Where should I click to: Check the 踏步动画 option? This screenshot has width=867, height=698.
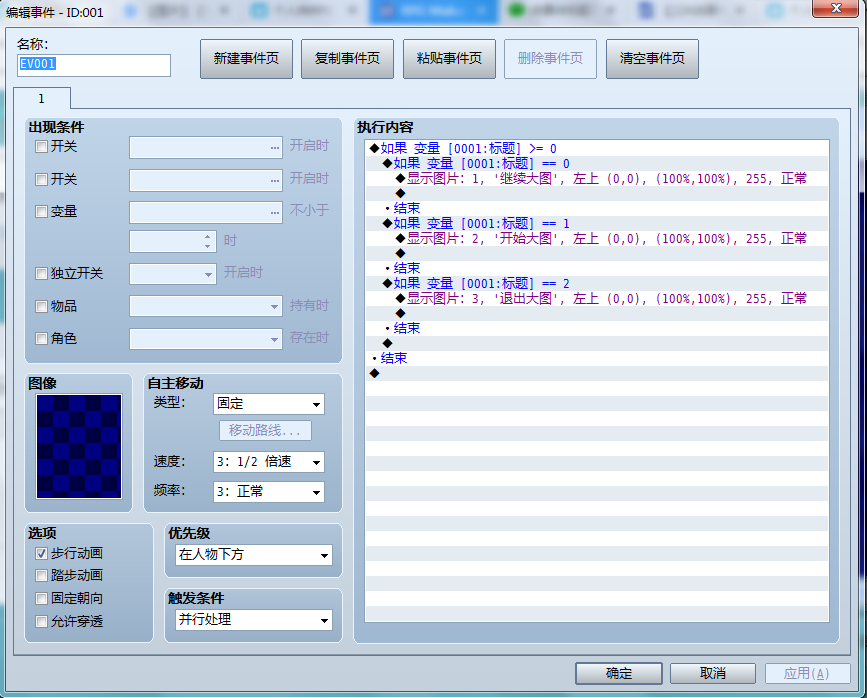41,575
